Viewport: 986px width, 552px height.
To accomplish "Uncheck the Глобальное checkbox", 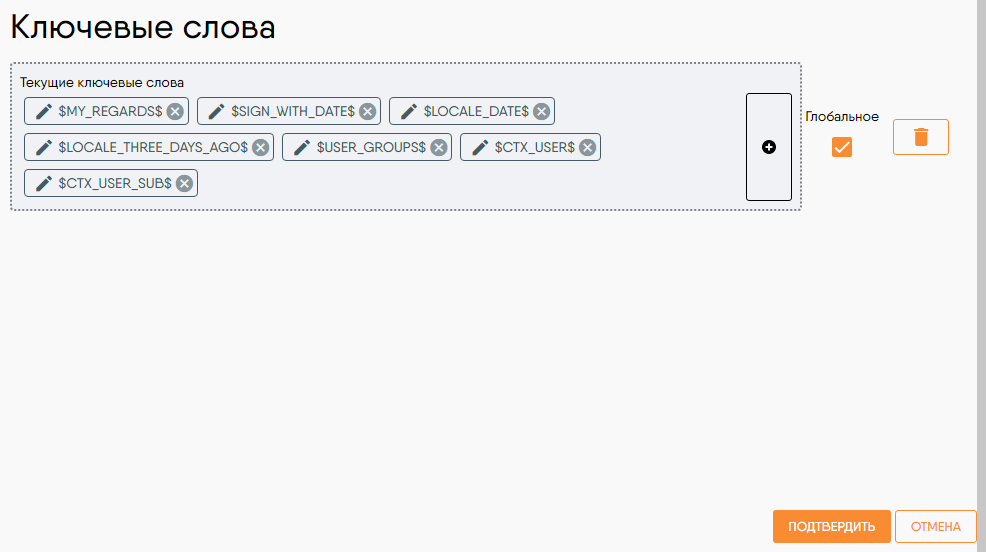I will coord(841,147).
